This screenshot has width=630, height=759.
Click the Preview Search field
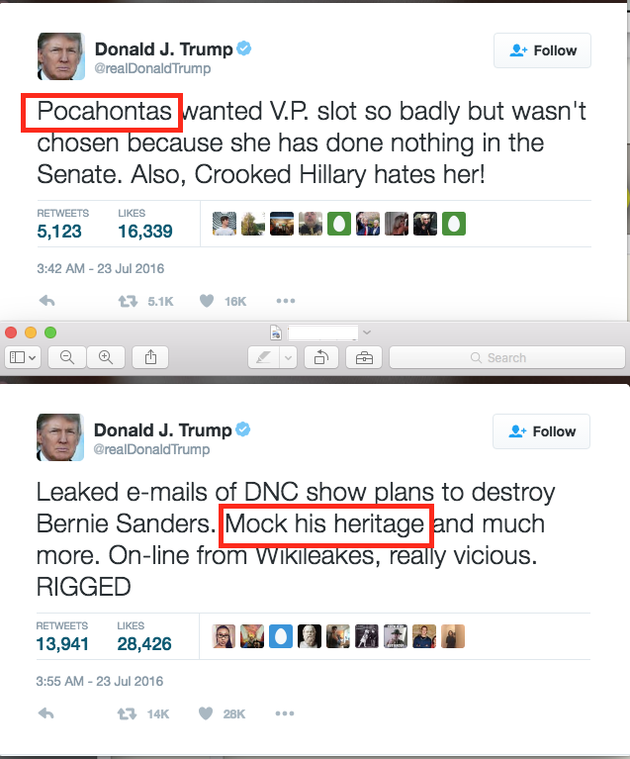click(x=507, y=358)
